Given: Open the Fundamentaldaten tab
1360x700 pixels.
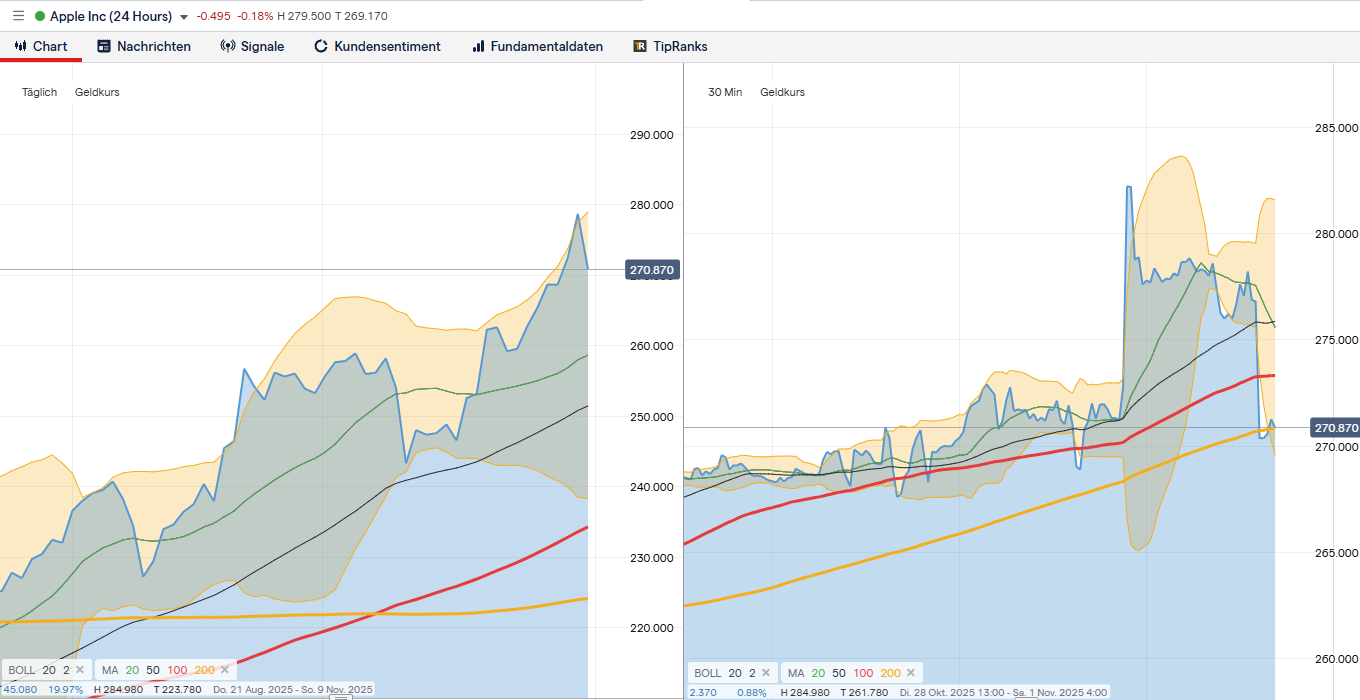Looking at the screenshot, I should tap(537, 46).
